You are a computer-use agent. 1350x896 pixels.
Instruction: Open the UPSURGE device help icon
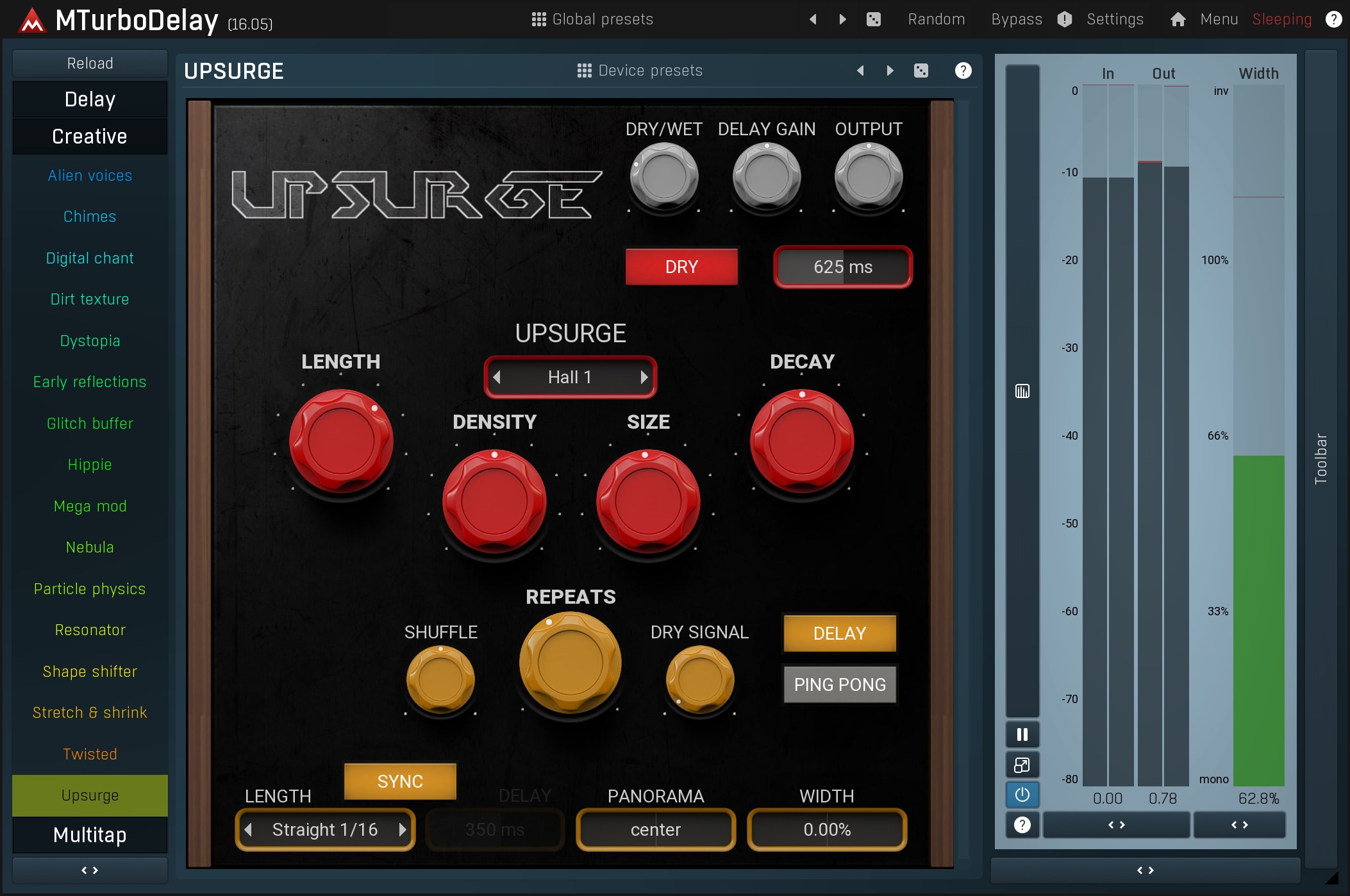[x=963, y=71]
